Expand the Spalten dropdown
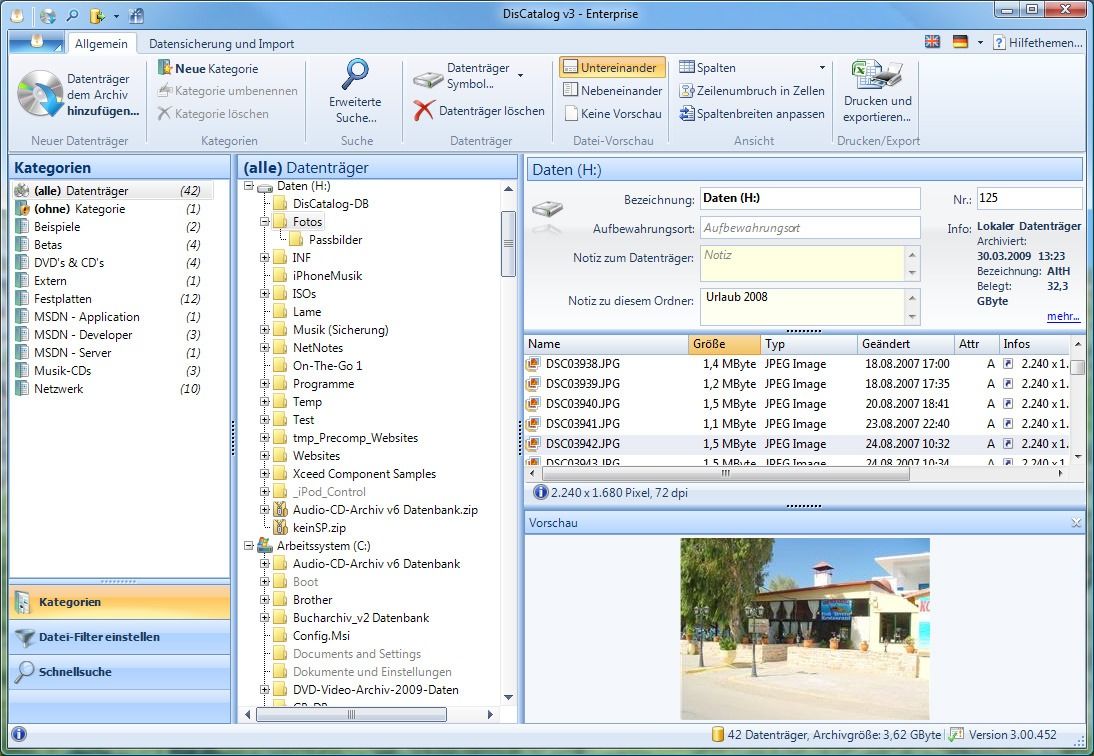The height and width of the screenshot is (756, 1094). coord(822,68)
